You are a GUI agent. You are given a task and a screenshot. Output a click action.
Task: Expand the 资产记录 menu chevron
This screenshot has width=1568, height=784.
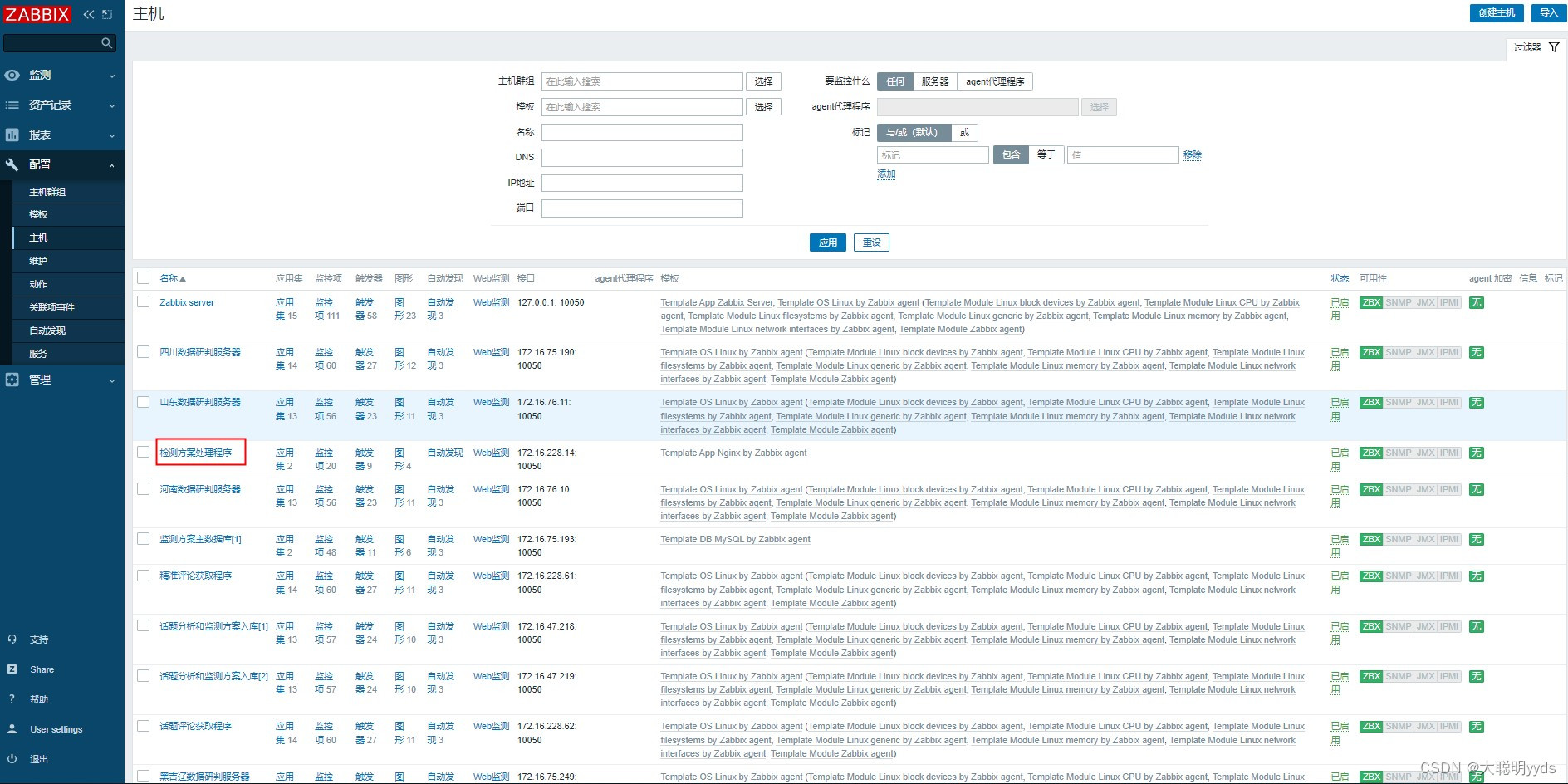click(x=112, y=105)
